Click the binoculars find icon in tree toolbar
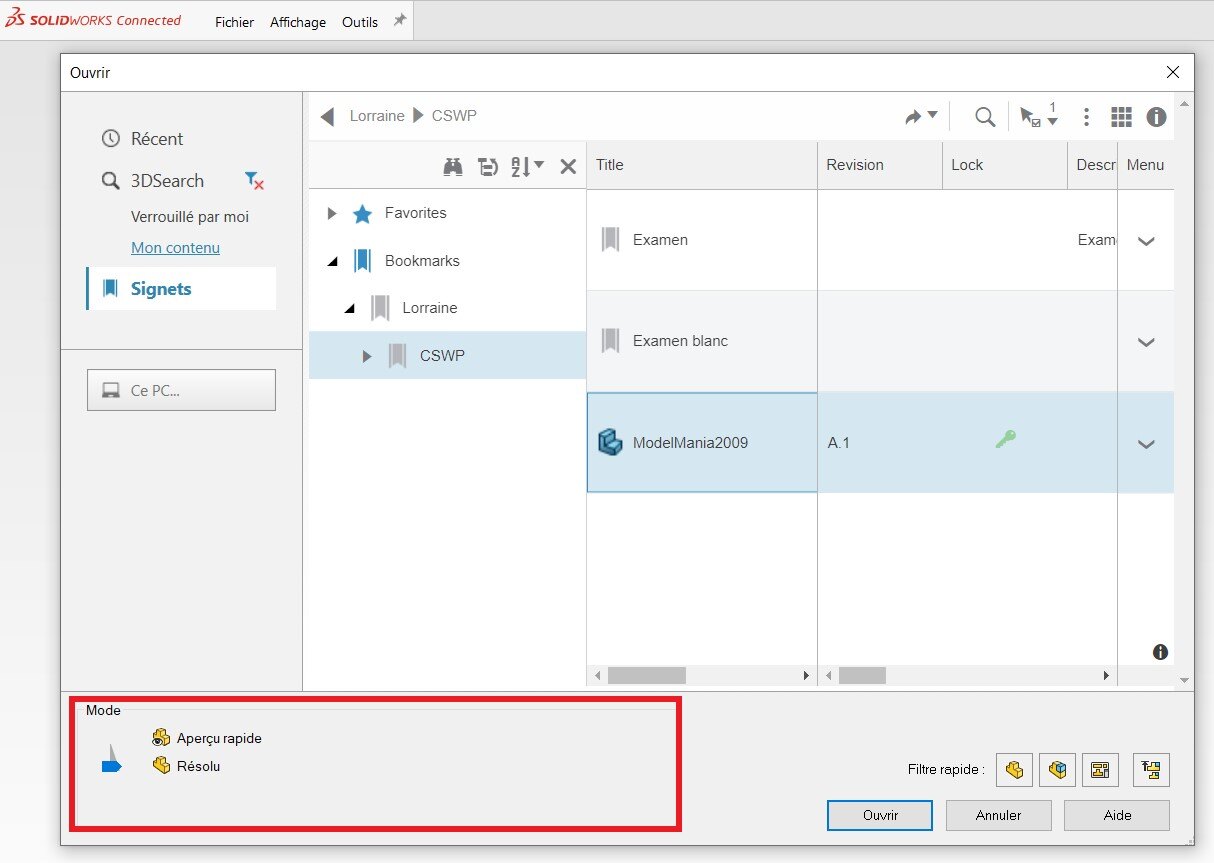Screen dimensions: 1214x863 453,167
